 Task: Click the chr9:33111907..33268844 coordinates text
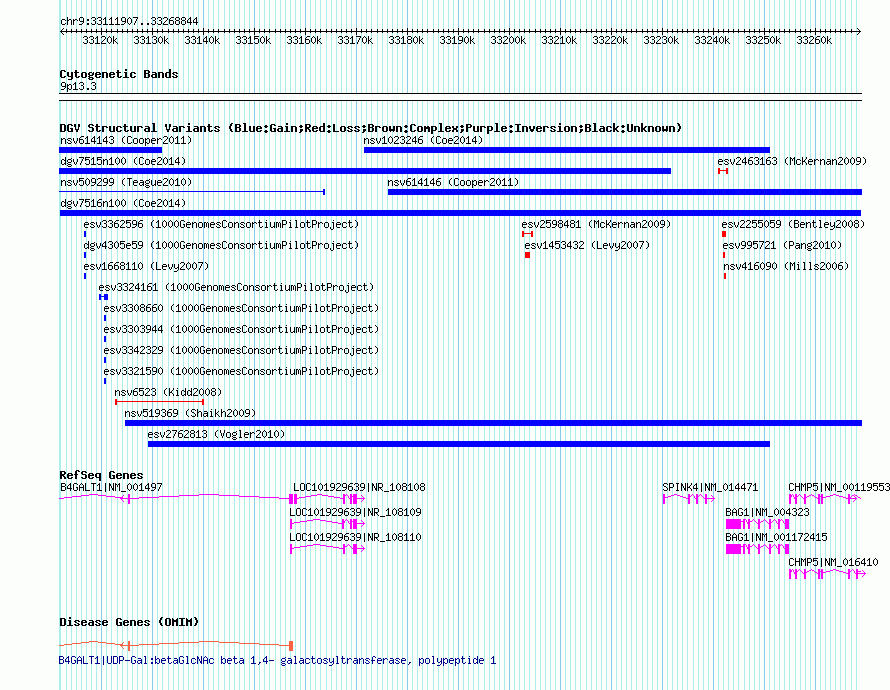(129, 21)
